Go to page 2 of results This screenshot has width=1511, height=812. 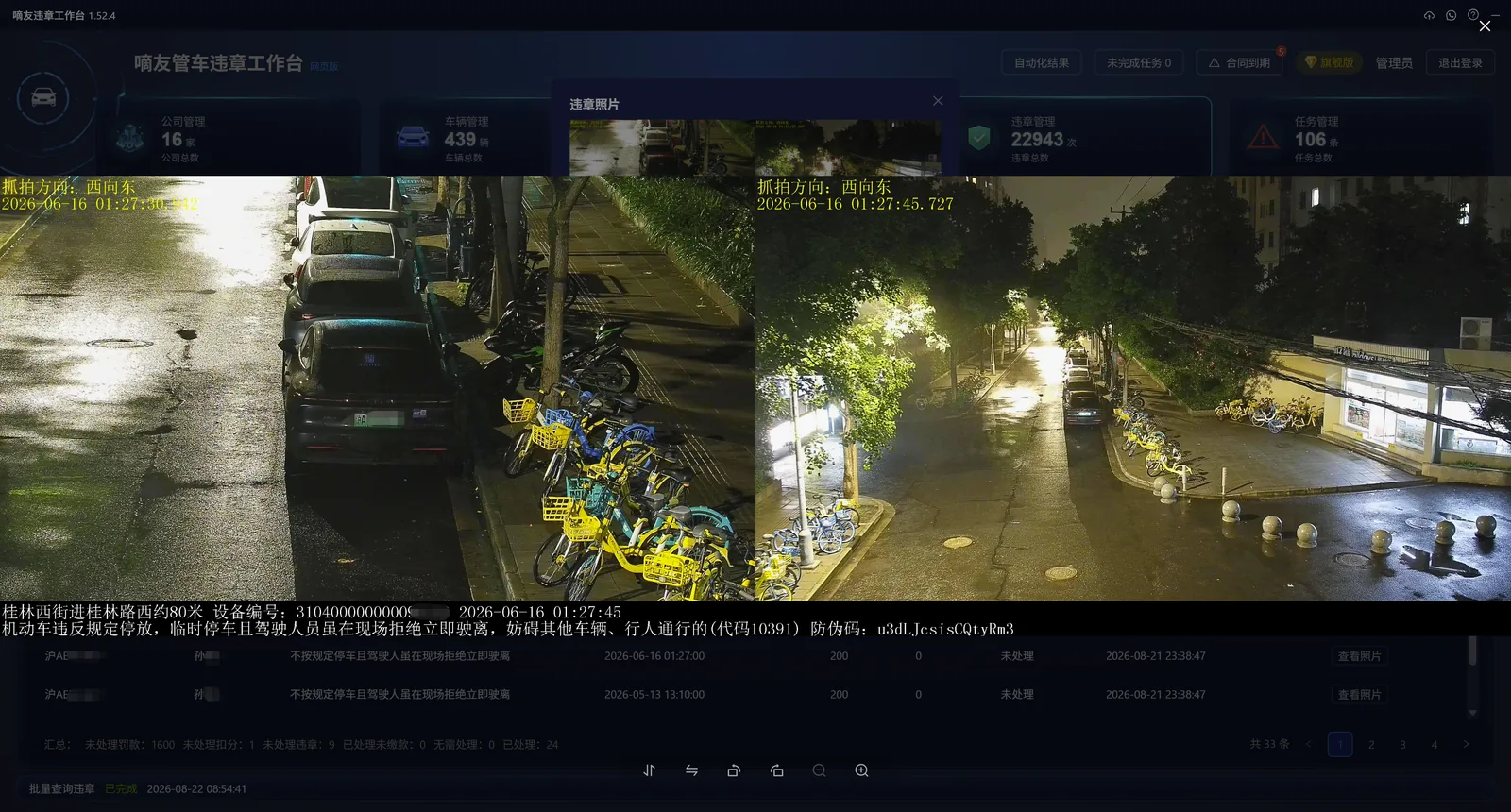pos(1371,744)
